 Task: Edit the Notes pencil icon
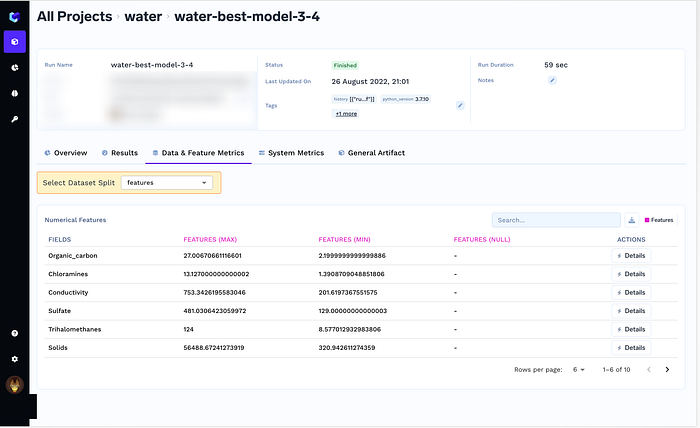552,80
